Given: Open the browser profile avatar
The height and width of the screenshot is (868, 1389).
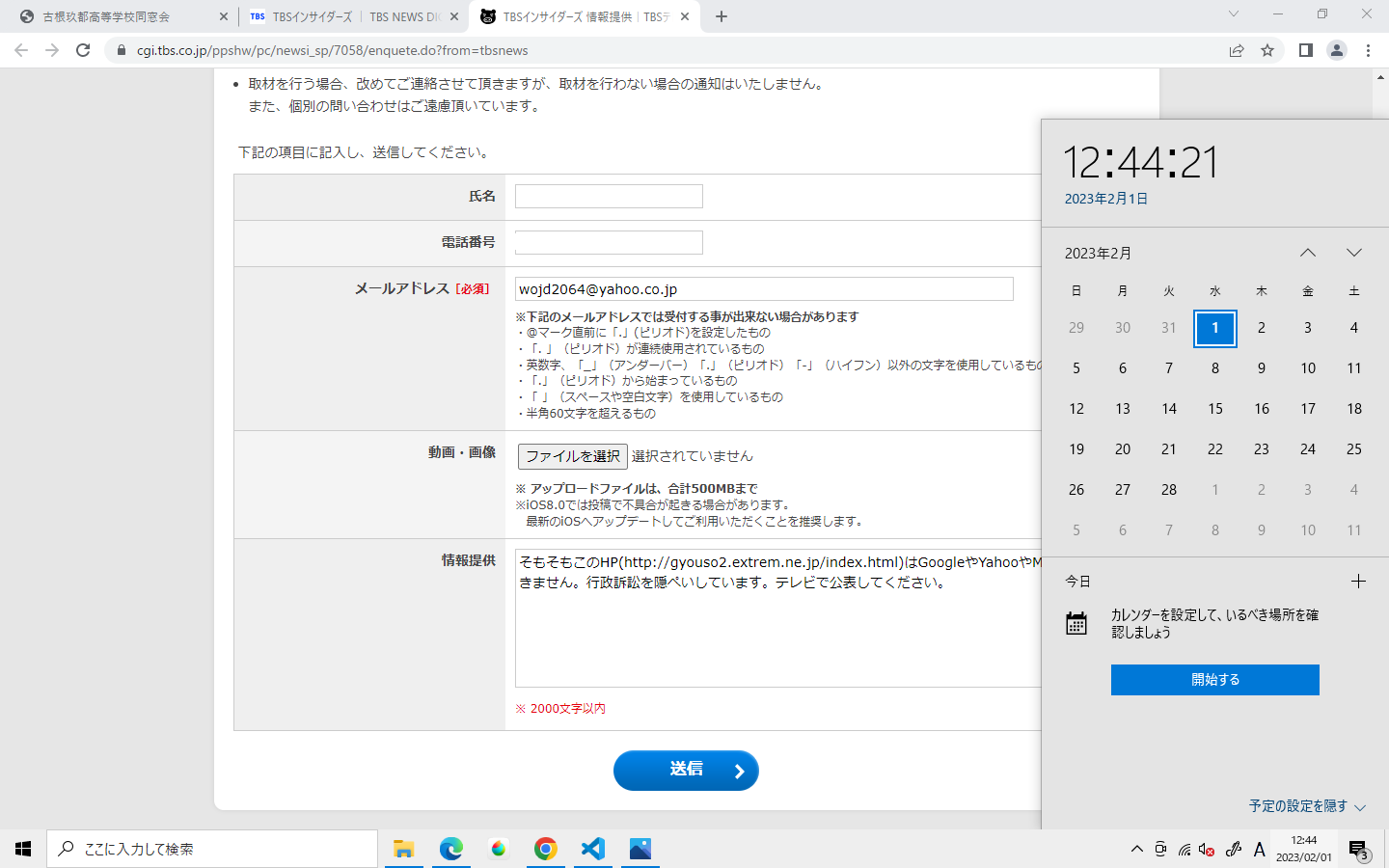Looking at the screenshot, I should point(1336,50).
